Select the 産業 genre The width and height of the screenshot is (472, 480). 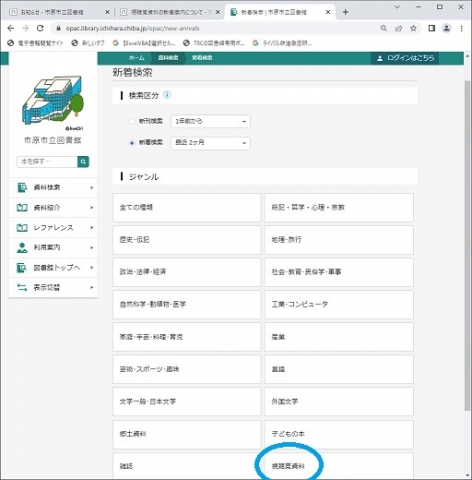coord(339,337)
